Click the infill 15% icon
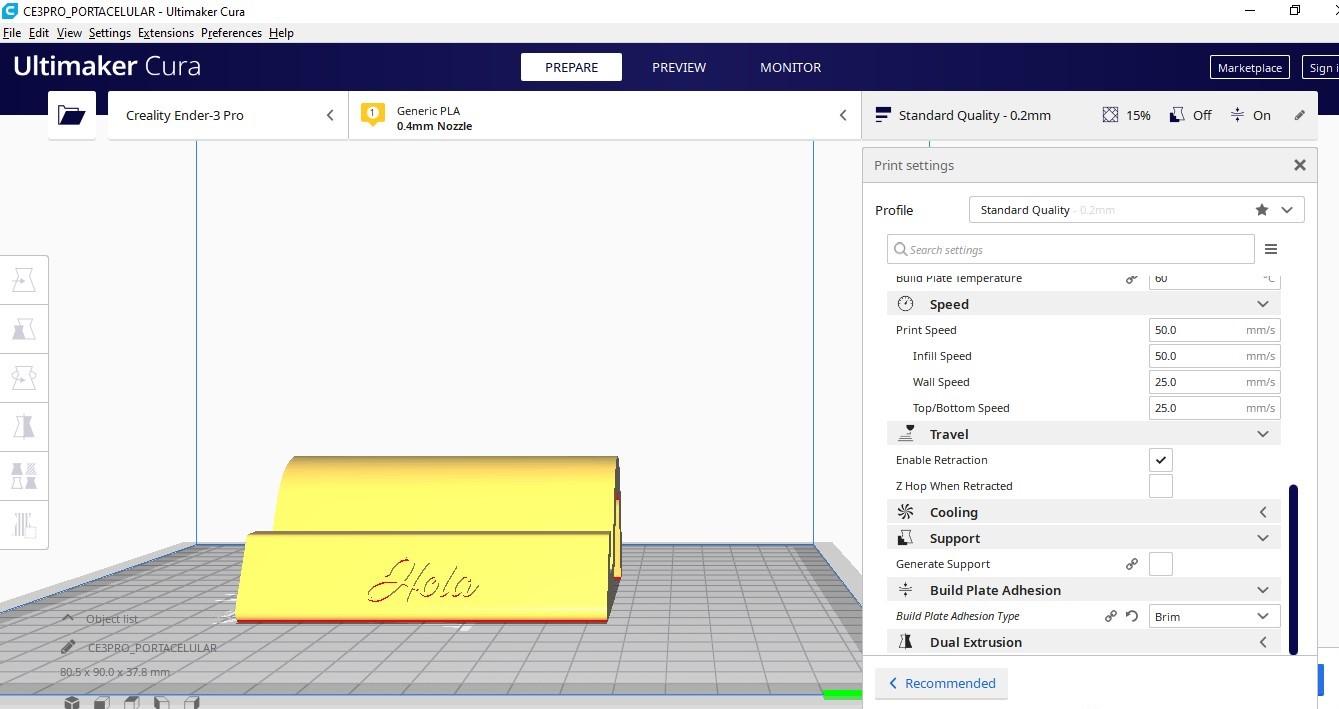 click(x=1110, y=115)
